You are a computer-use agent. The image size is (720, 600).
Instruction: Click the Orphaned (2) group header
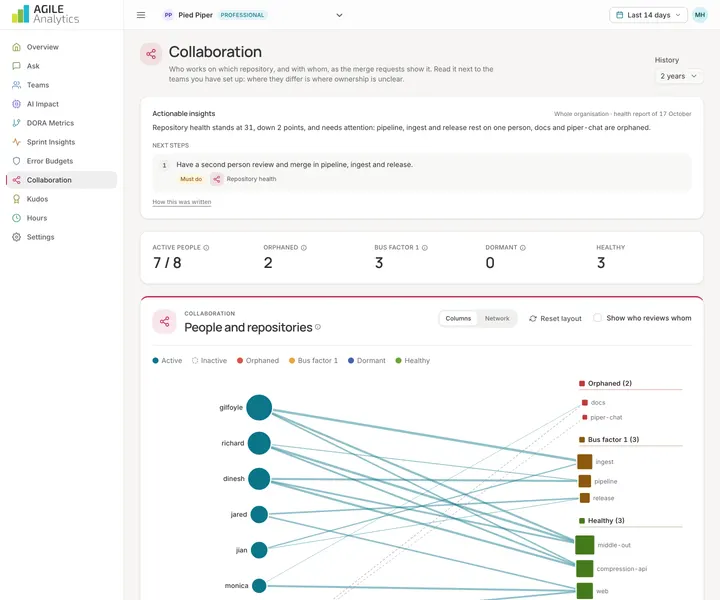(630, 384)
